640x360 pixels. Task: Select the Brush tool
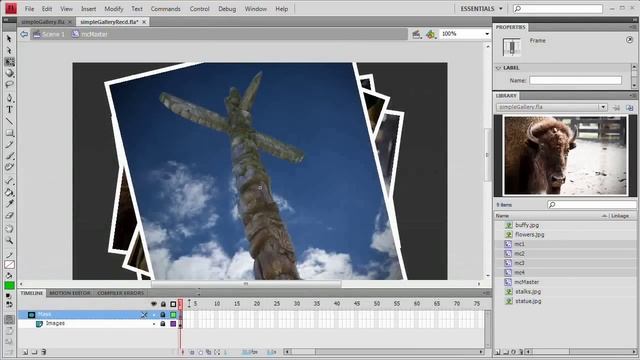(x=9, y=156)
